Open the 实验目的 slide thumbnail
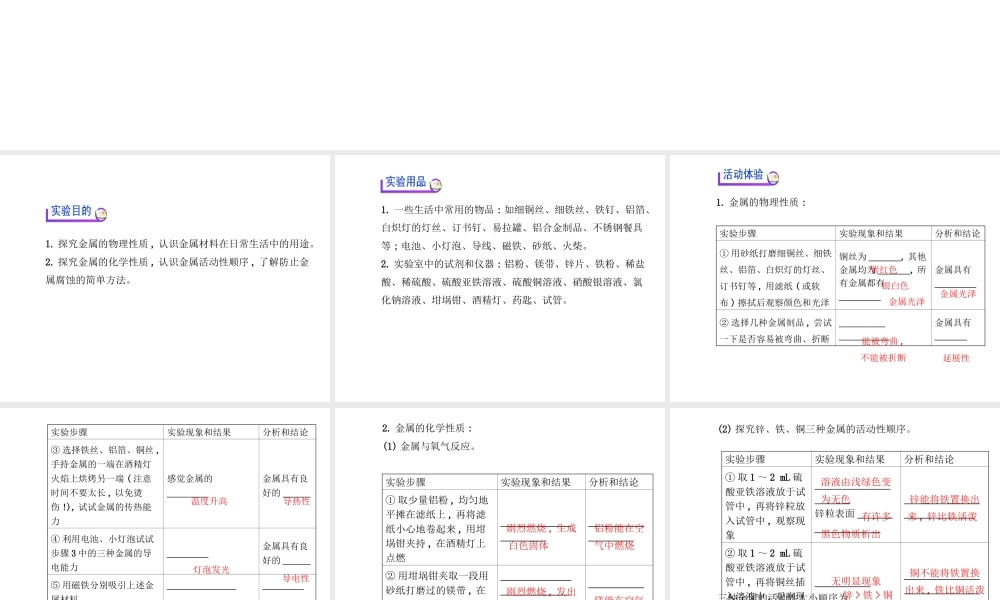Screen dimensions: 1000x600 coord(165,278)
